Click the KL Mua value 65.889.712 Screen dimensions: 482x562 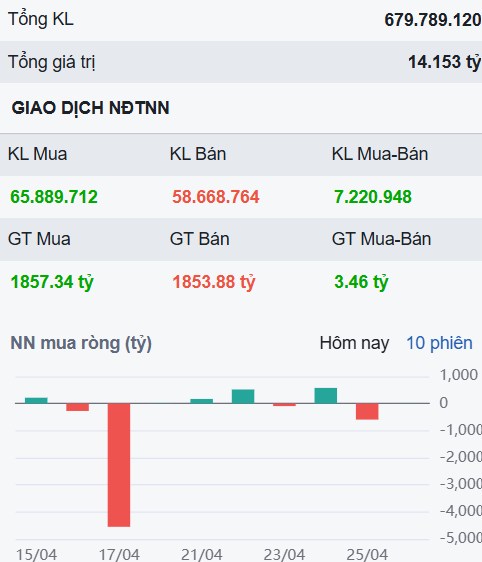click(54, 197)
